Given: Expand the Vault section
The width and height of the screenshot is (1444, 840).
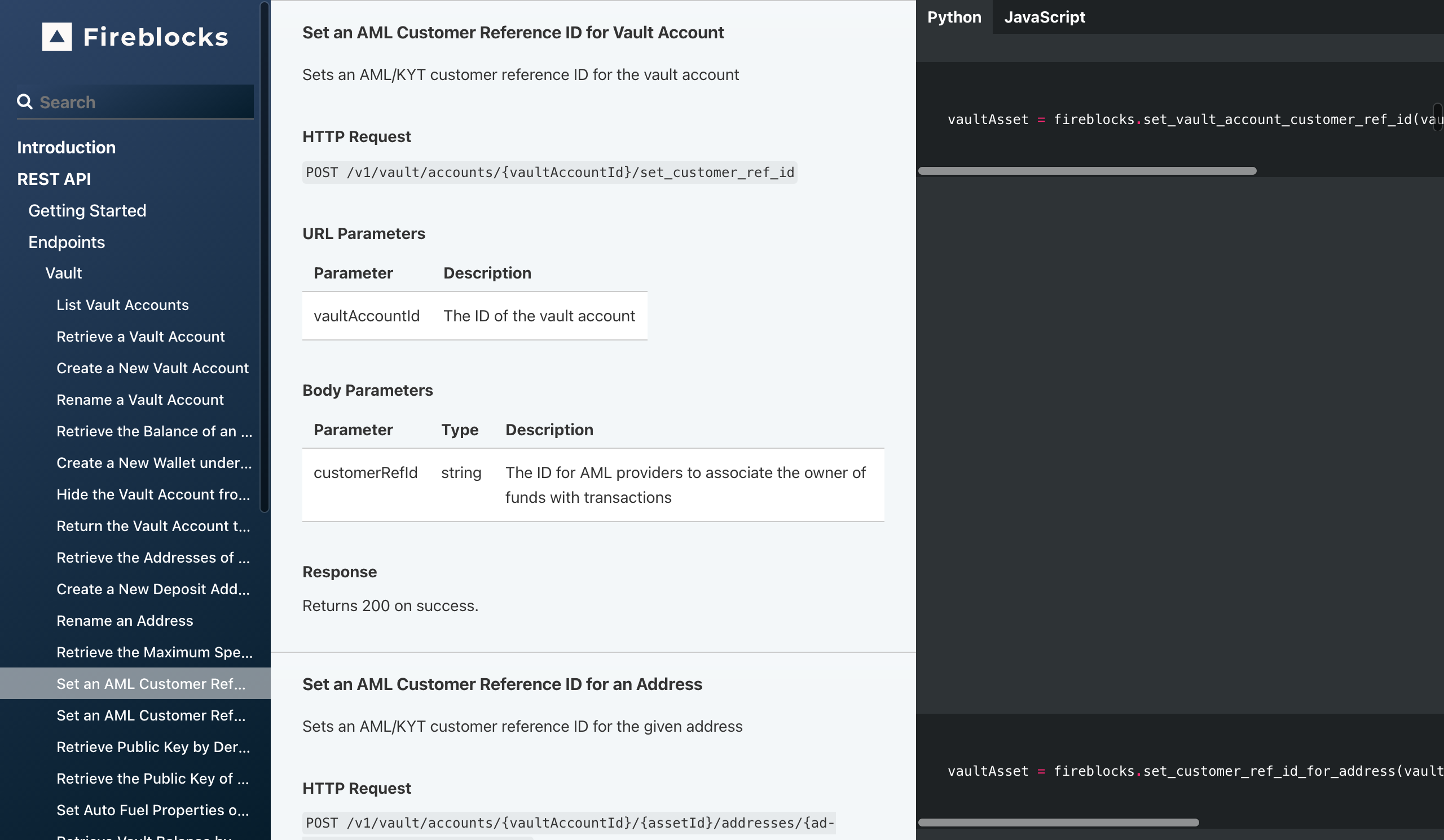Looking at the screenshot, I should pyautogui.click(x=63, y=273).
